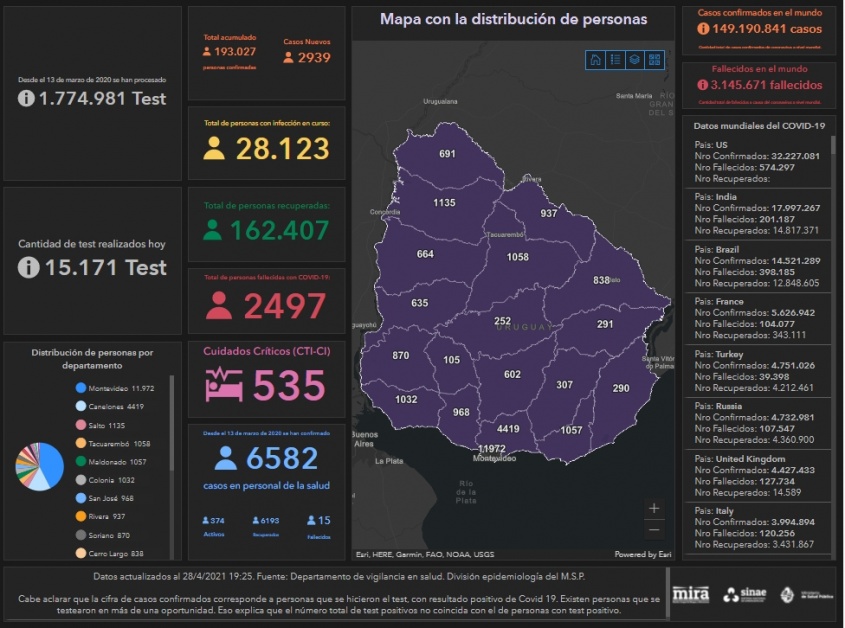The image size is (845, 628).
Task: Zoom out with the map minus button
Action: pyautogui.click(x=654, y=529)
